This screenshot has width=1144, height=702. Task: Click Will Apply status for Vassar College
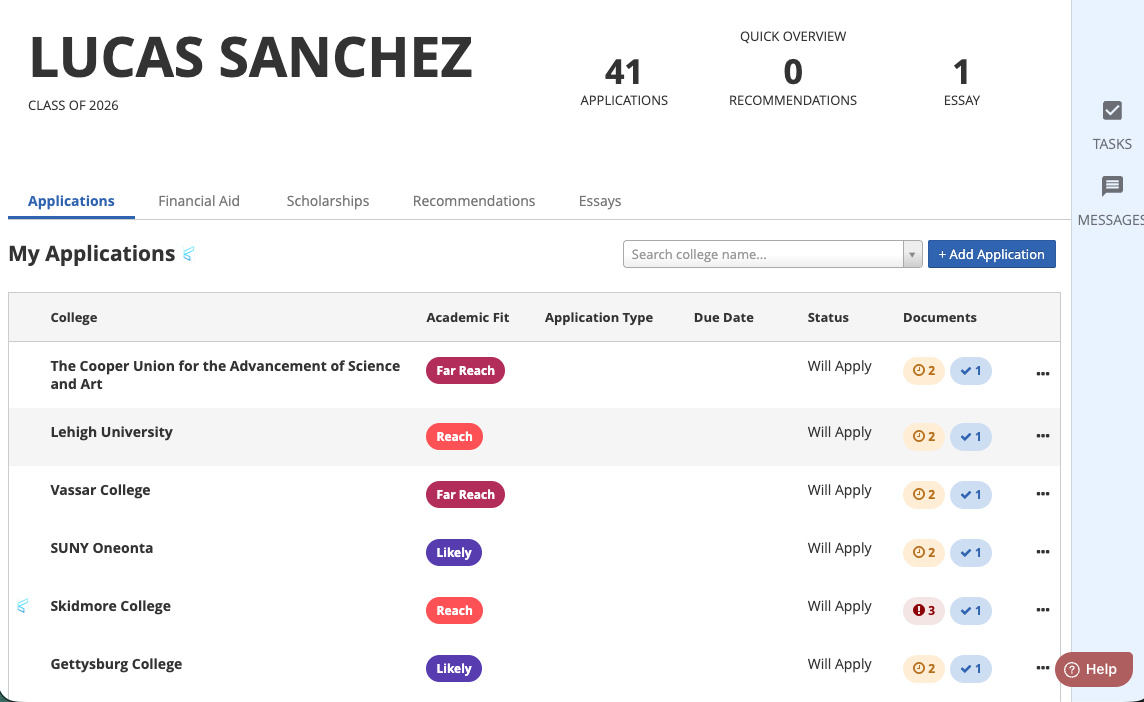coord(840,490)
